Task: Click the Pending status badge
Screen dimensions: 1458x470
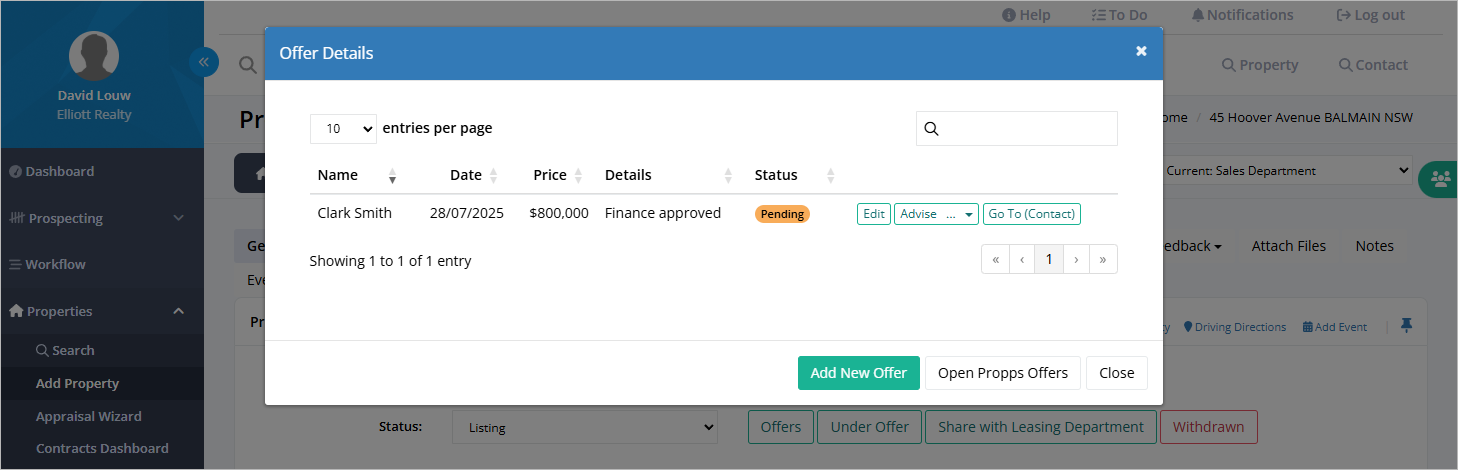Action: [782, 214]
